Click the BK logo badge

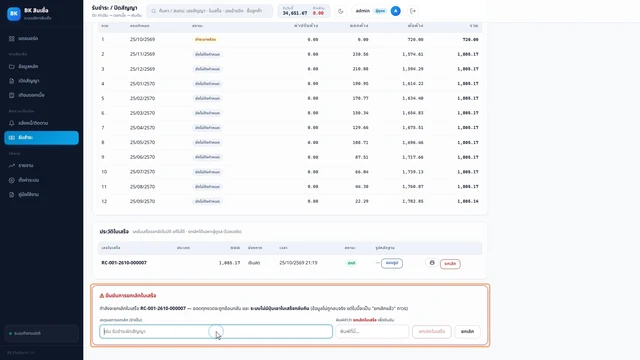coord(14,13)
